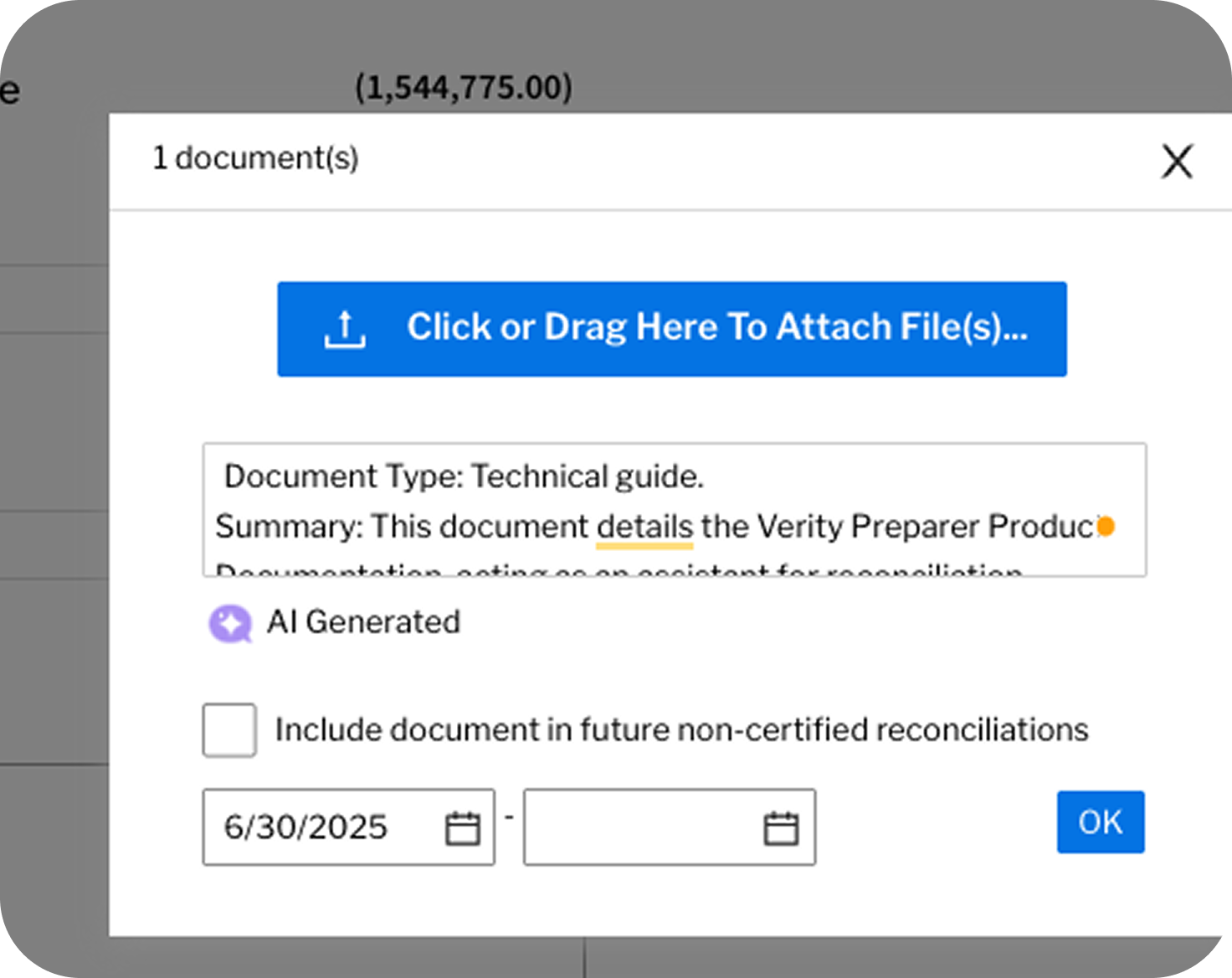Image resolution: width=1232 pixels, height=978 pixels.
Task: Click the '1 document(s)' dialog title
Action: (x=255, y=158)
